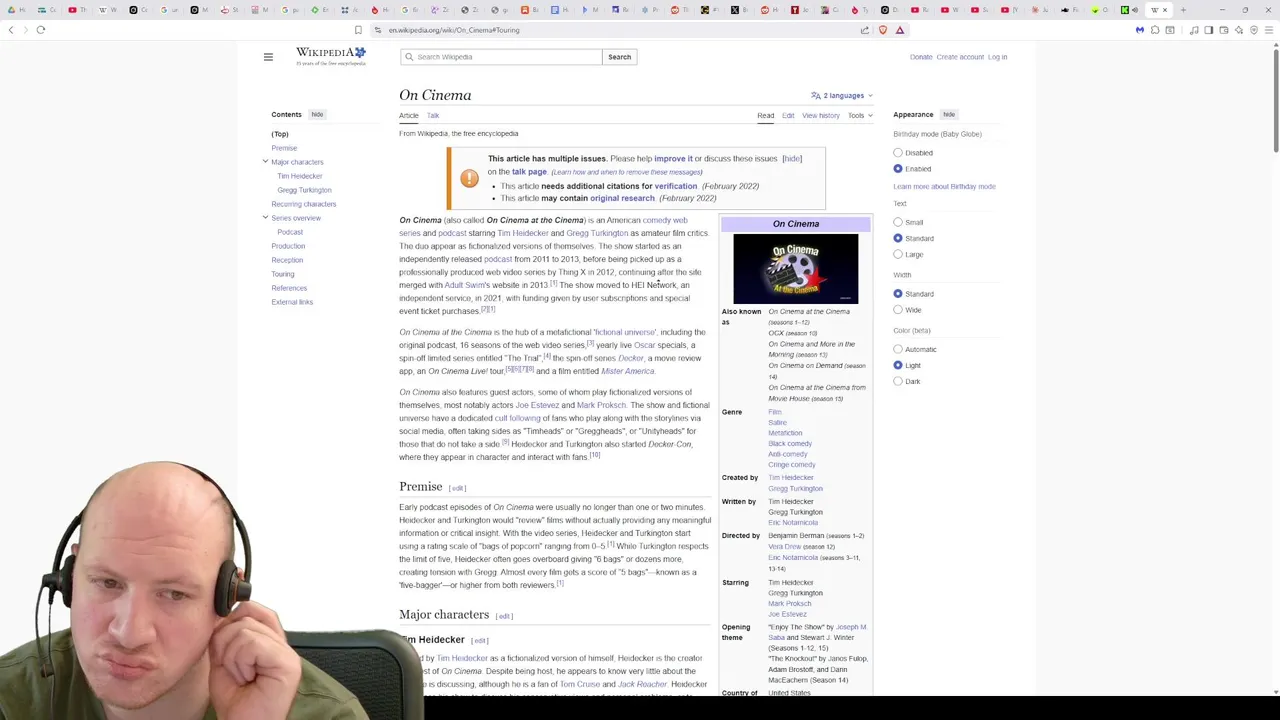The image size is (1280, 720).
Task: Open the Tools dropdown menu
Action: 860,116
